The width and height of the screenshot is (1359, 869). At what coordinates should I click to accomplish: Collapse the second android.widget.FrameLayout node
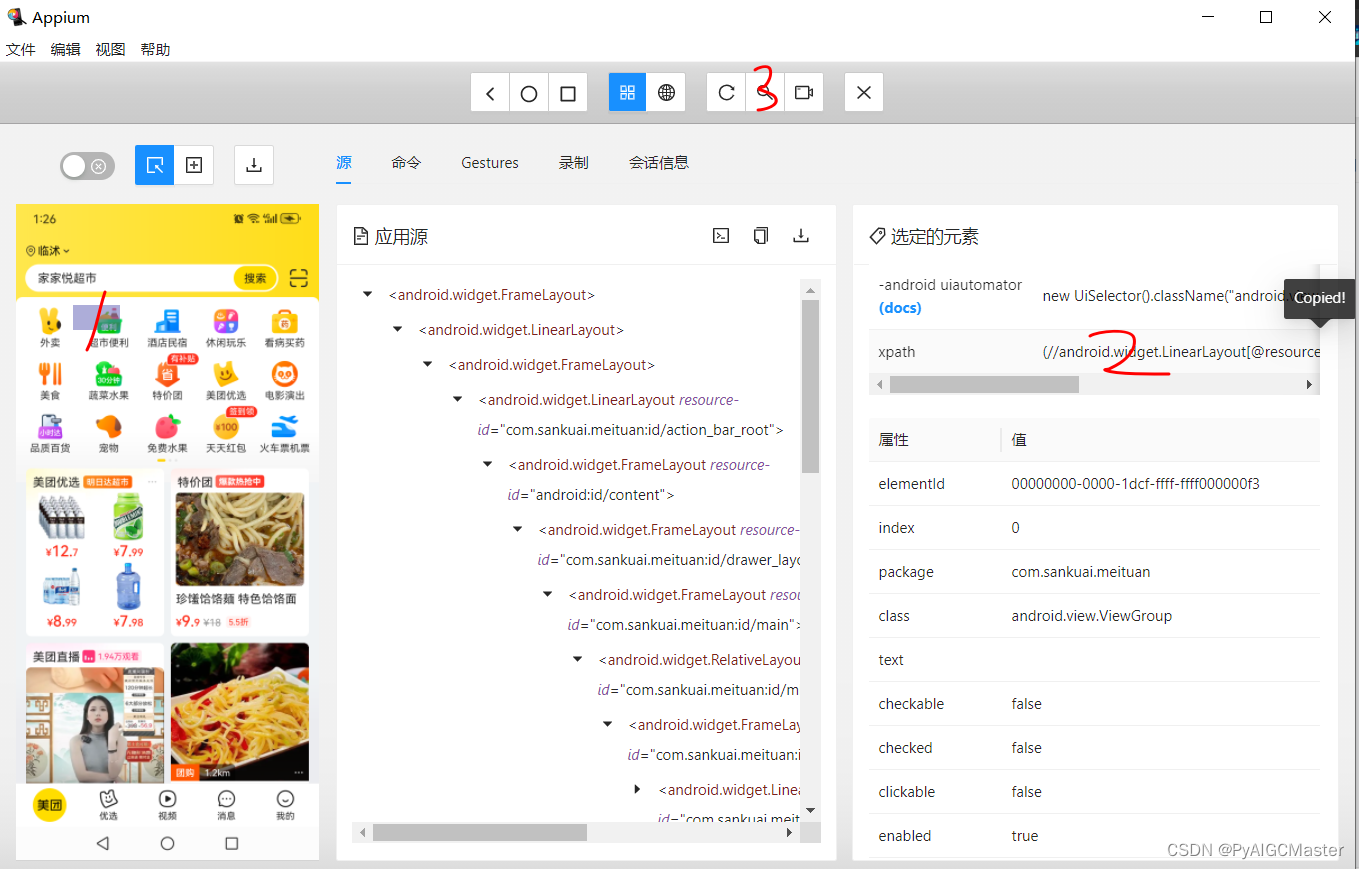point(428,365)
